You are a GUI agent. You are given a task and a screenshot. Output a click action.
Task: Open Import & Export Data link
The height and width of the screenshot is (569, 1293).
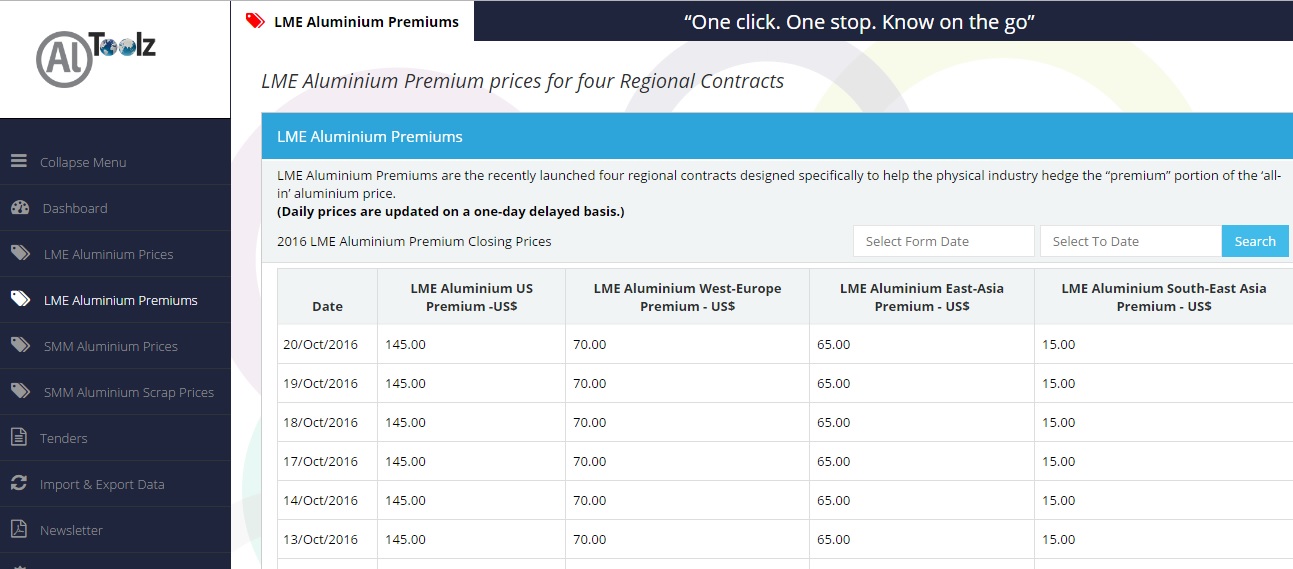102,484
